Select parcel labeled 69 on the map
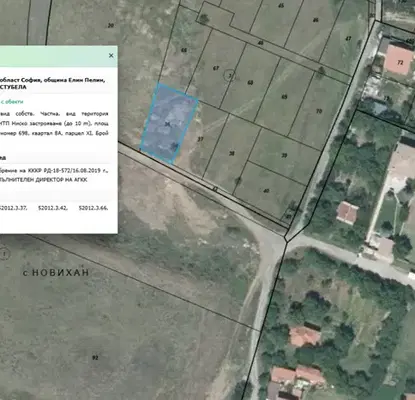Viewport: 415px width, 400px height. point(284,97)
